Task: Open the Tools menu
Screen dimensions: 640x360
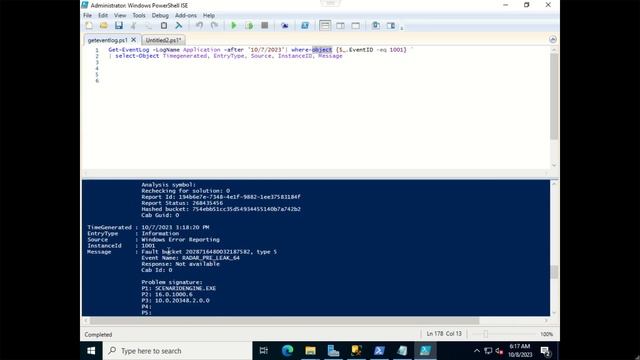Action: point(139,16)
